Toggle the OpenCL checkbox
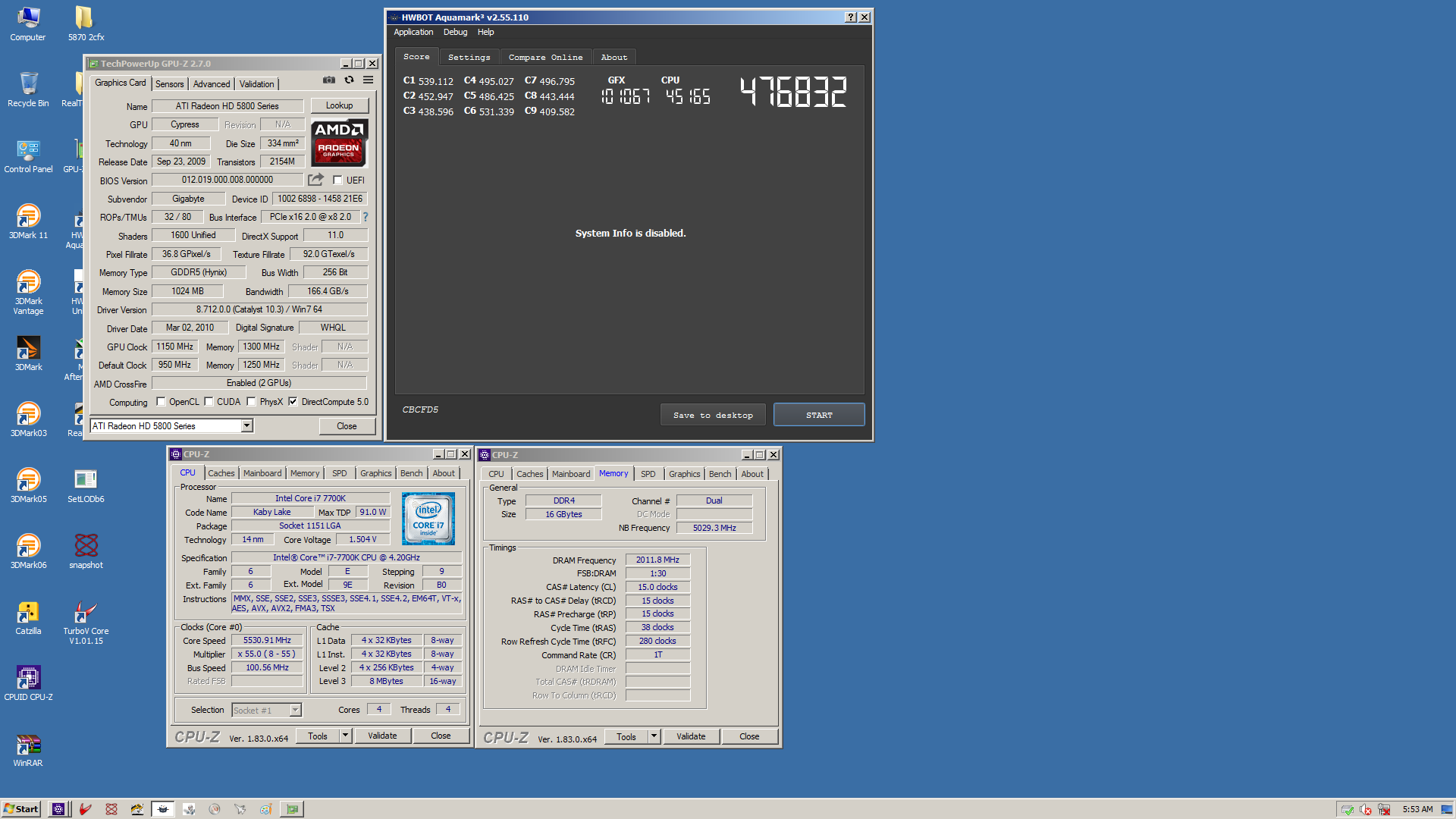The image size is (1456, 819). (161, 402)
